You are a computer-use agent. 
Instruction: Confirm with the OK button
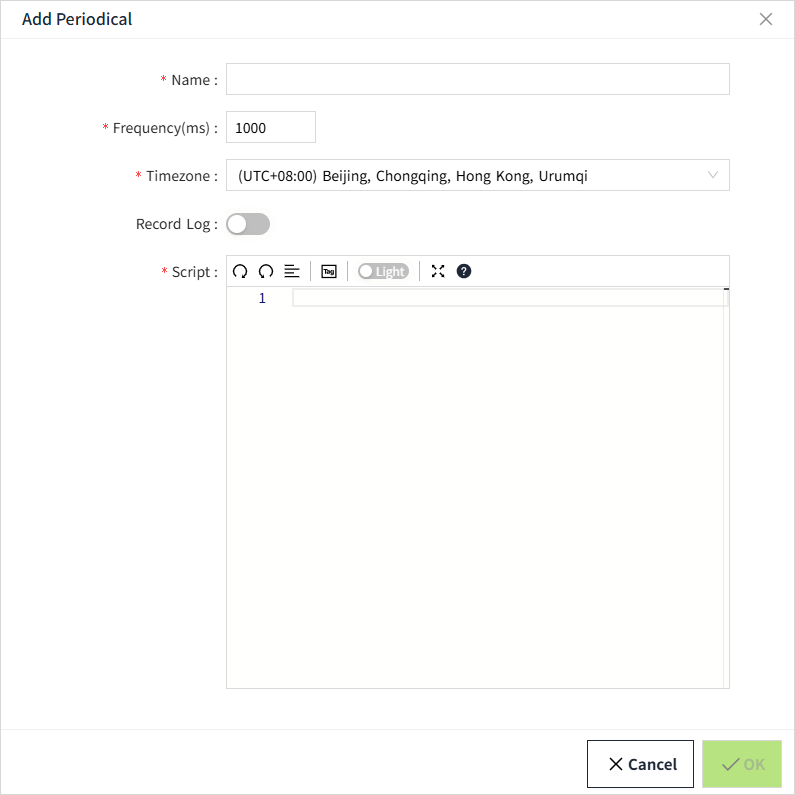pos(742,764)
